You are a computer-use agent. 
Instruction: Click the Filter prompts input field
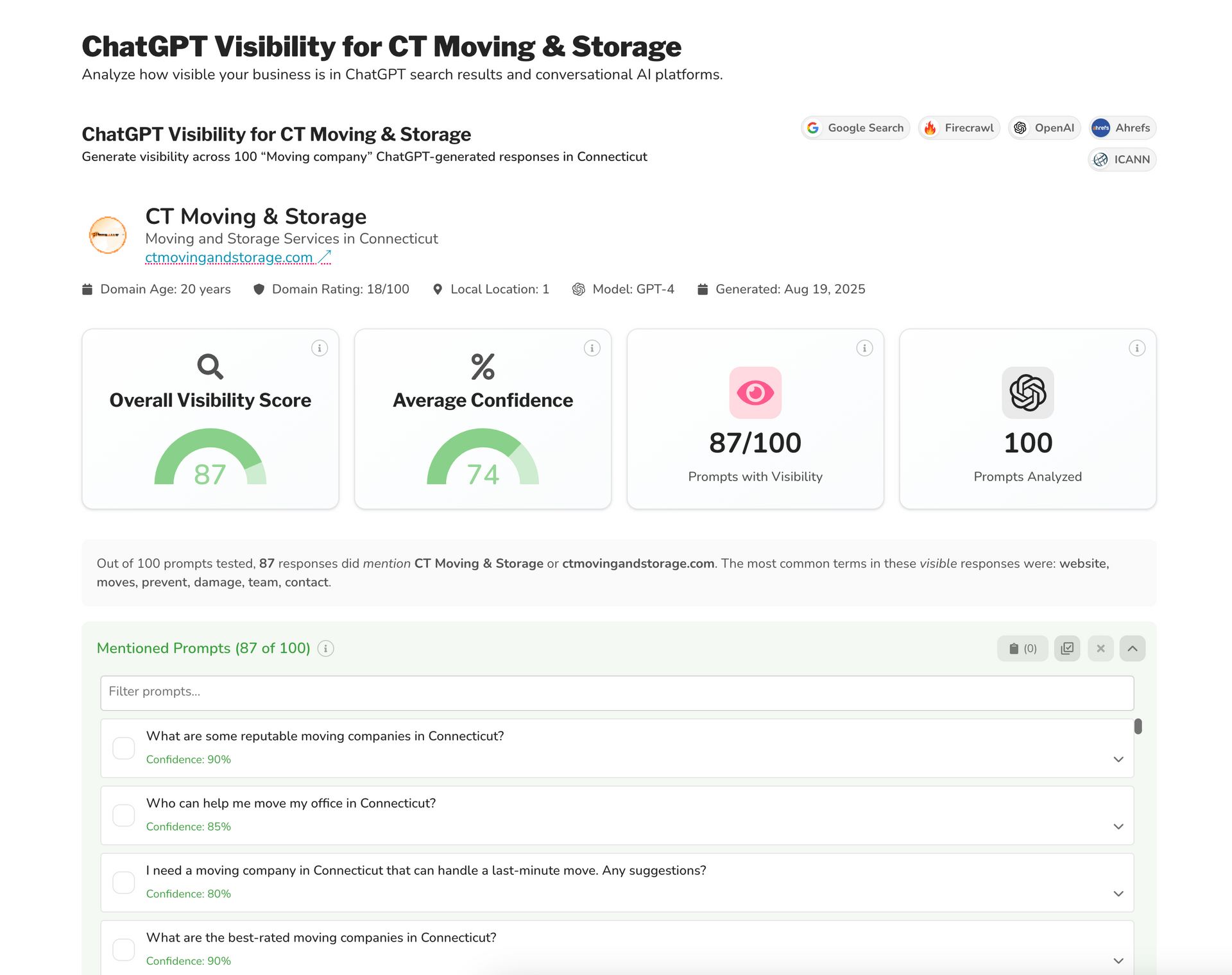point(616,692)
